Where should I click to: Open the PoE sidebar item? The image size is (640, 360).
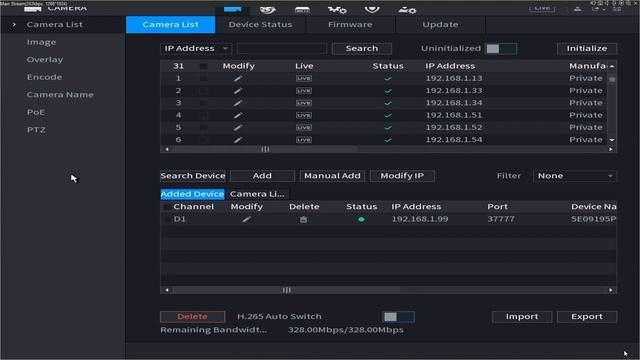tap(36, 112)
